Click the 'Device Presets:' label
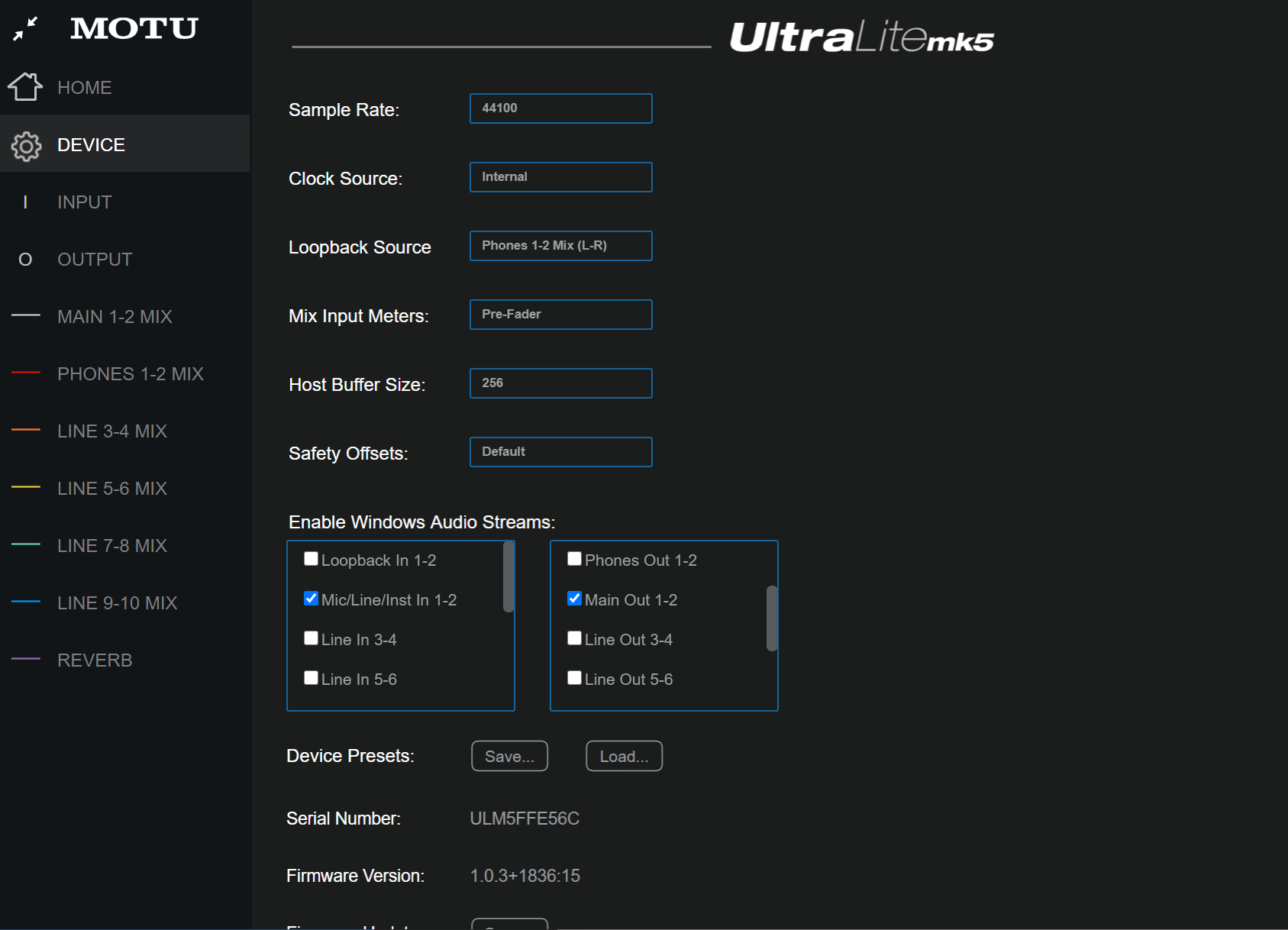 point(350,756)
